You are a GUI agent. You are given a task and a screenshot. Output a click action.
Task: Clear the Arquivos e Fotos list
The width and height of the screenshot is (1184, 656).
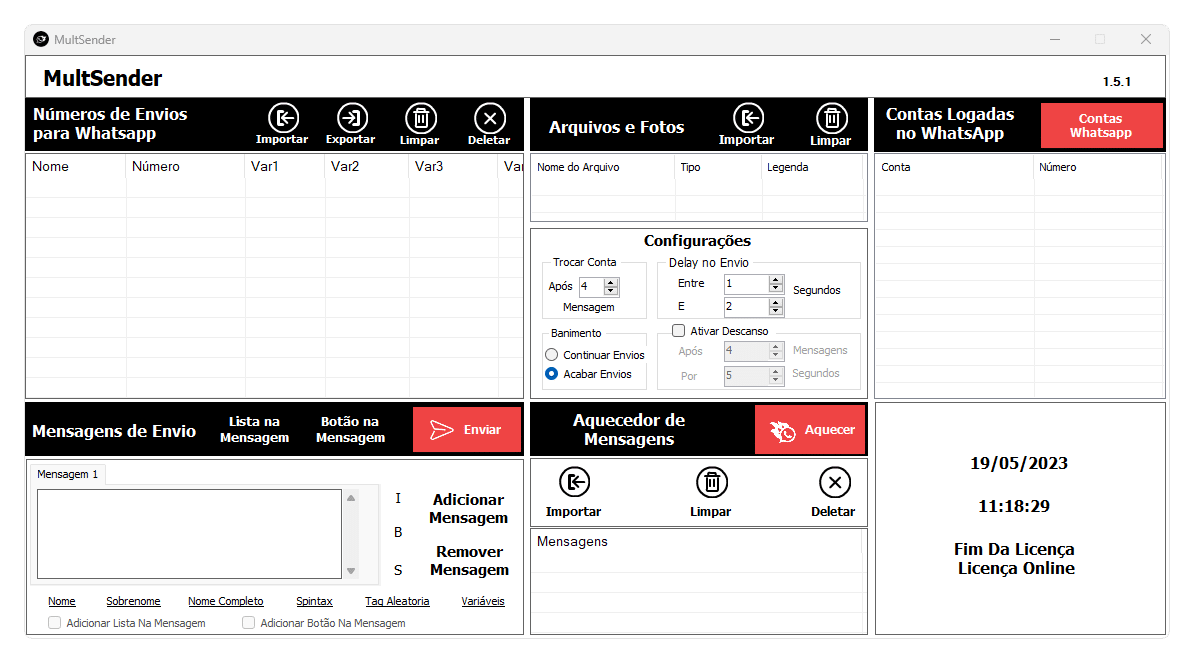(x=831, y=125)
